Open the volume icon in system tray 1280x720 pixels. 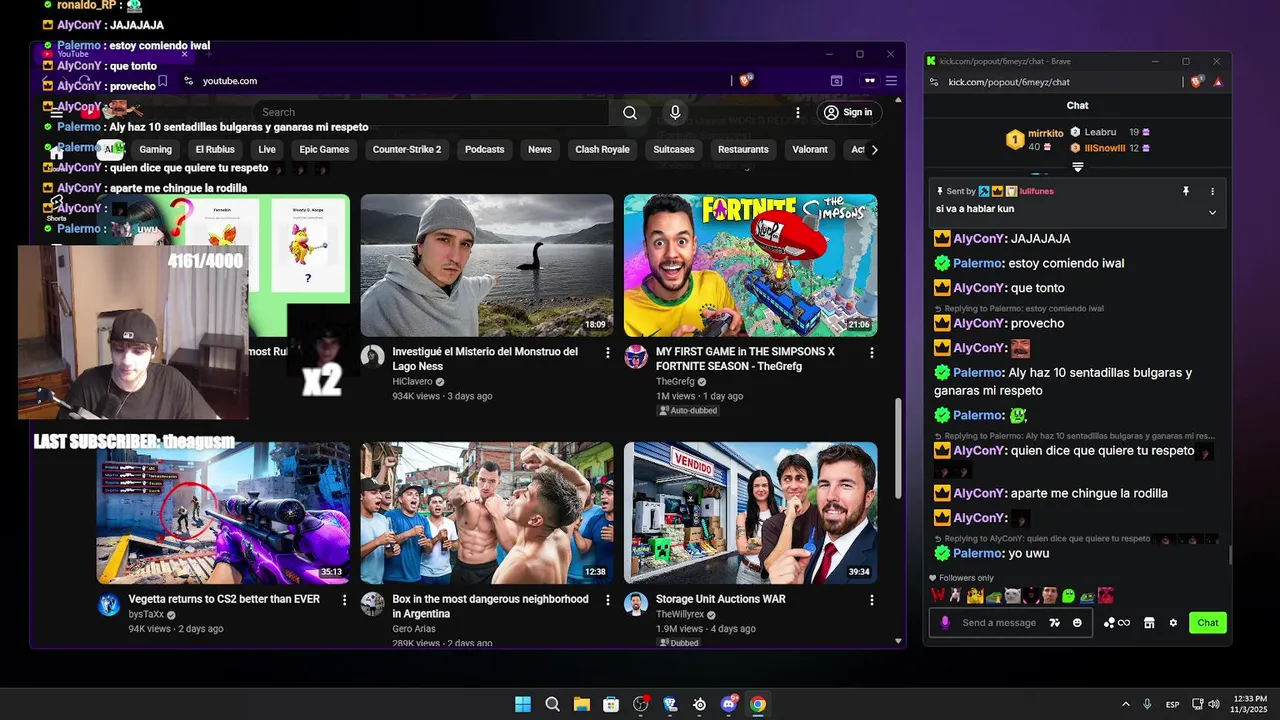(1214, 704)
